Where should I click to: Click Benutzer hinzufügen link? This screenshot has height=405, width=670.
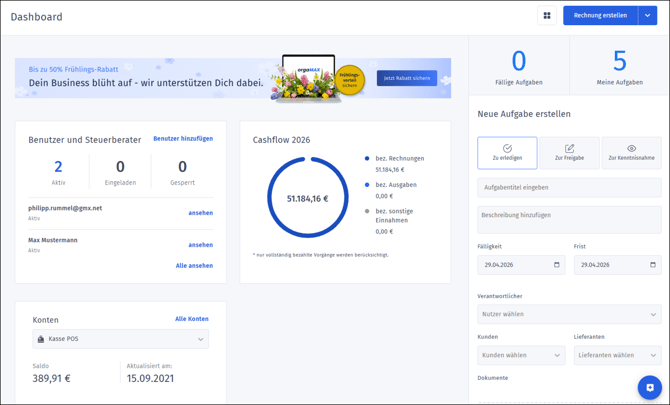point(183,138)
